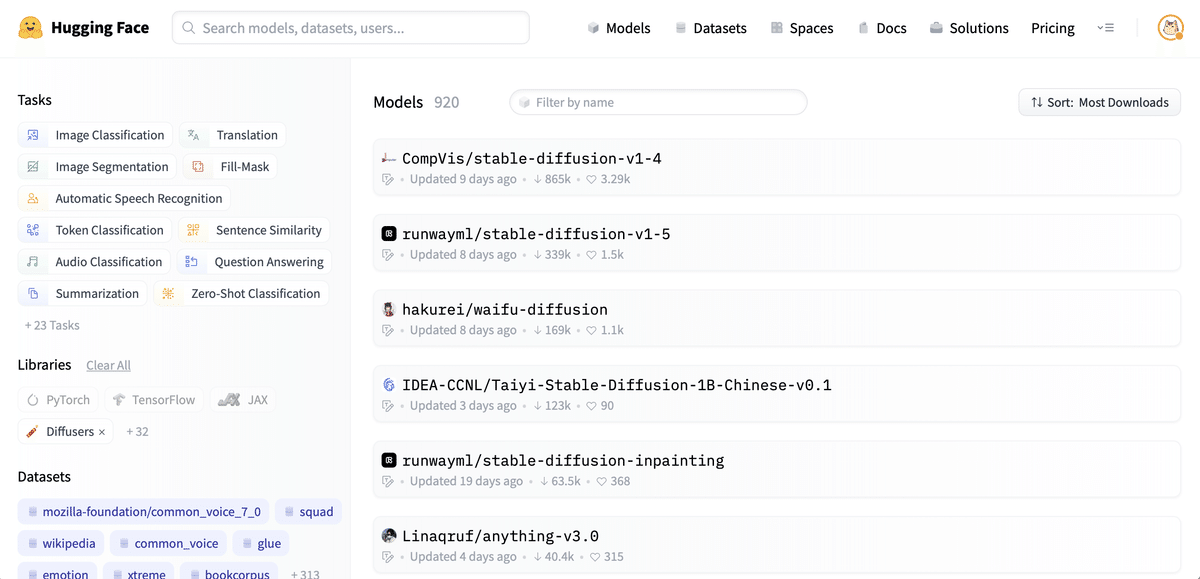
Task: Open the hakurei/waifu-diffusion model link
Action: click(505, 309)
